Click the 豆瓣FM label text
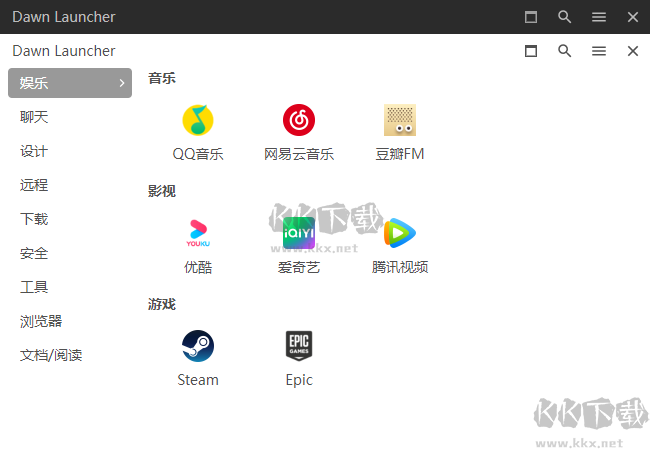650x450 pixels. [x=400, y=154]
